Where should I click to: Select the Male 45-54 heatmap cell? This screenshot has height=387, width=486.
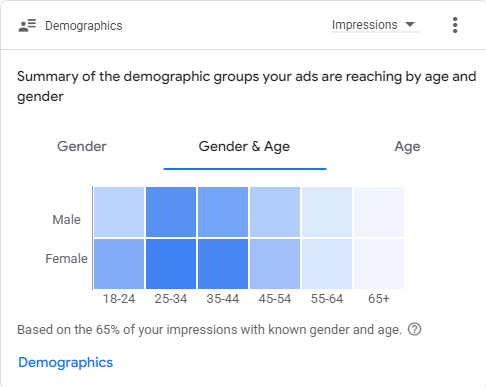275,212
